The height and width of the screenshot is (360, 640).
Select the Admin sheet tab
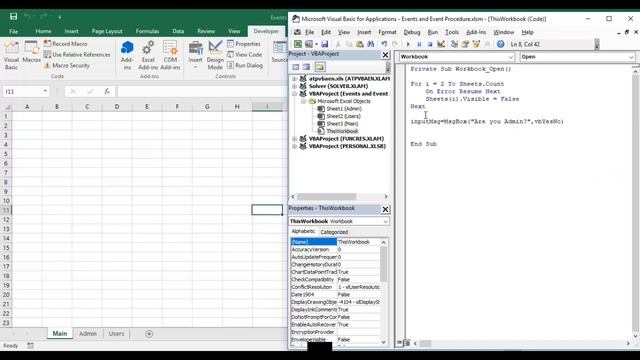tap(88, 333)
